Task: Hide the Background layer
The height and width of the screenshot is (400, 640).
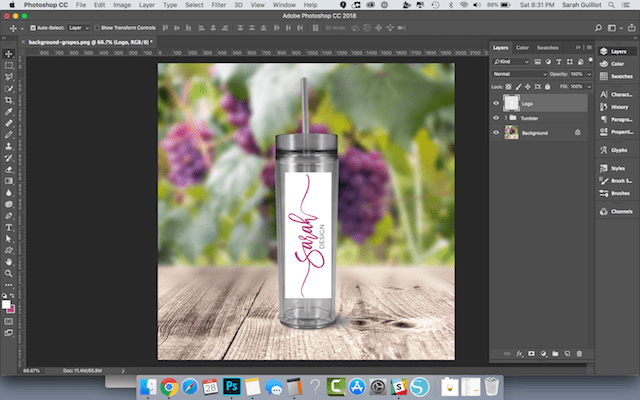Action: pyautogui.click(x=496, y=132)
